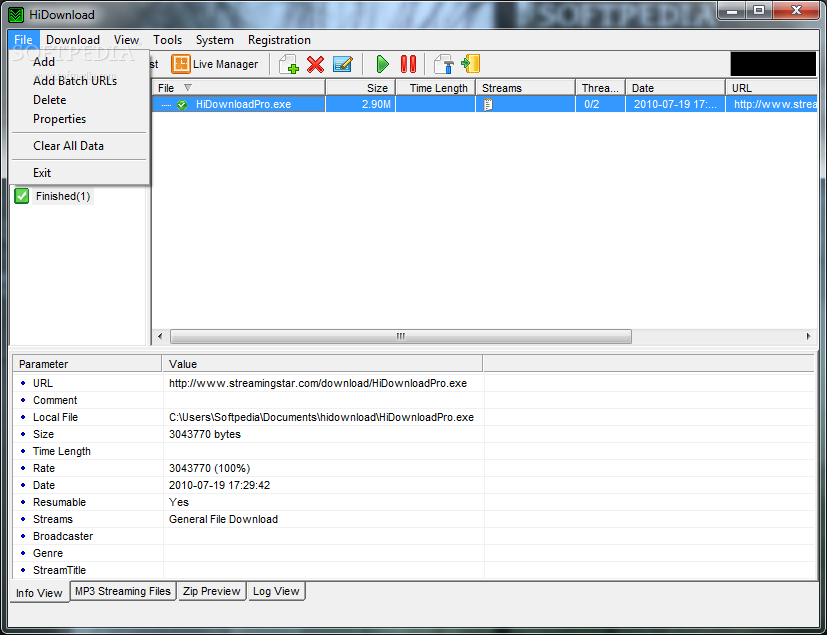
Task: Click the 2.90M size cell
Action: [361, 104]
